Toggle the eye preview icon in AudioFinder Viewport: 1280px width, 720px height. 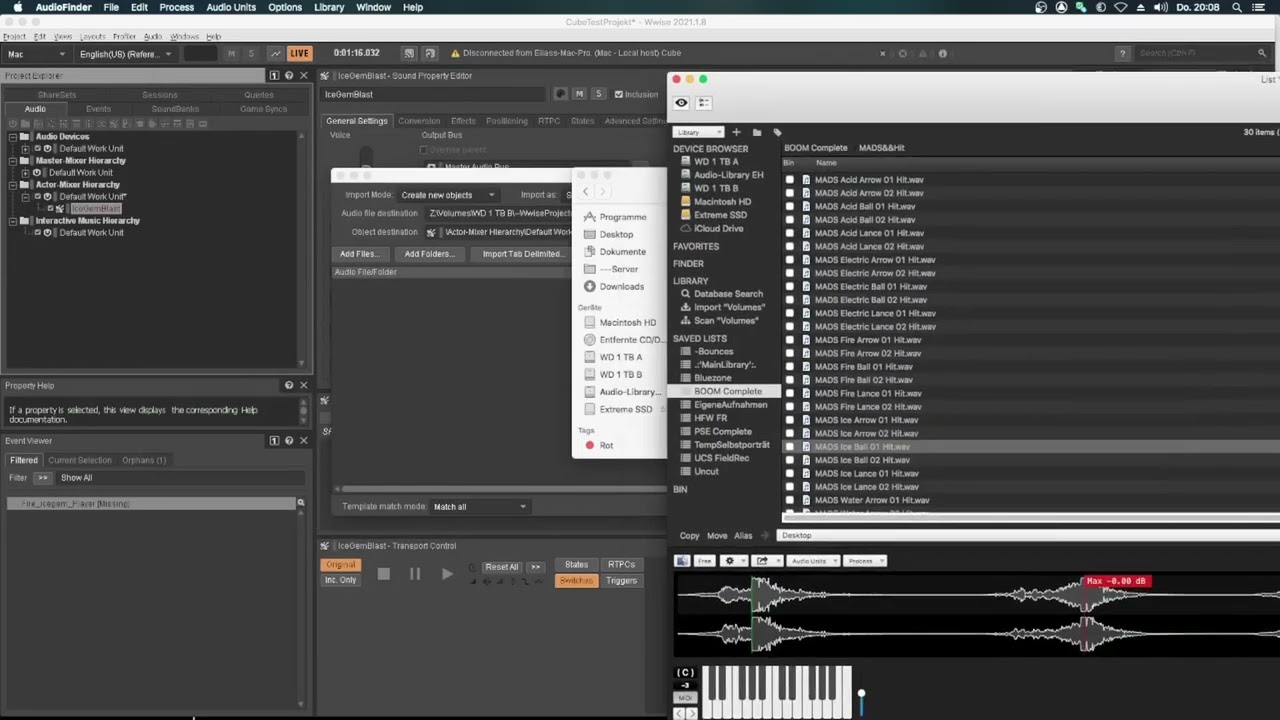[681, 103]
